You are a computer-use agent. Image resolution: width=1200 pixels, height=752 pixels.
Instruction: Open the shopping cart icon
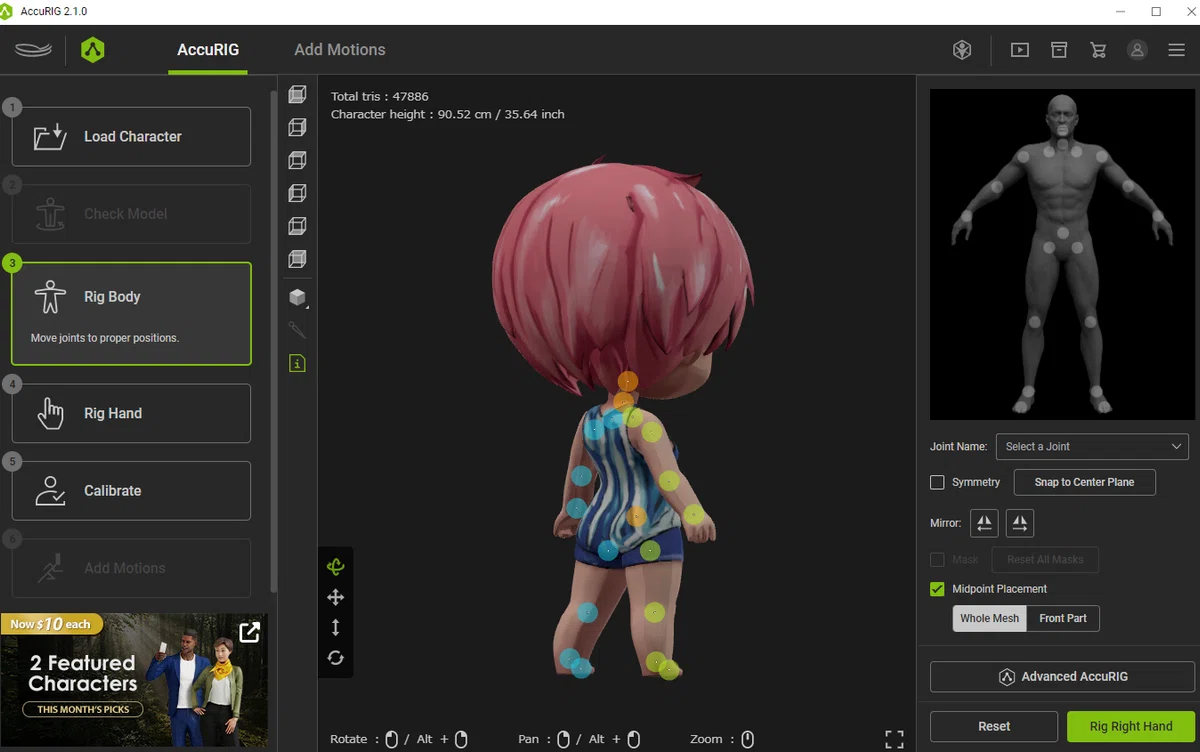[1098, 50]
